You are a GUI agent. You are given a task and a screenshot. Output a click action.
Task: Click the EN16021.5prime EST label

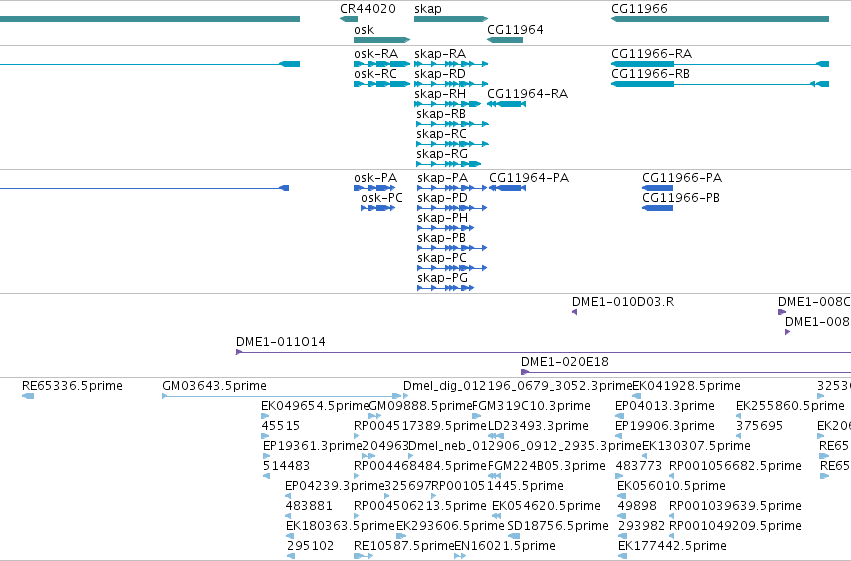tap(505, 547)
